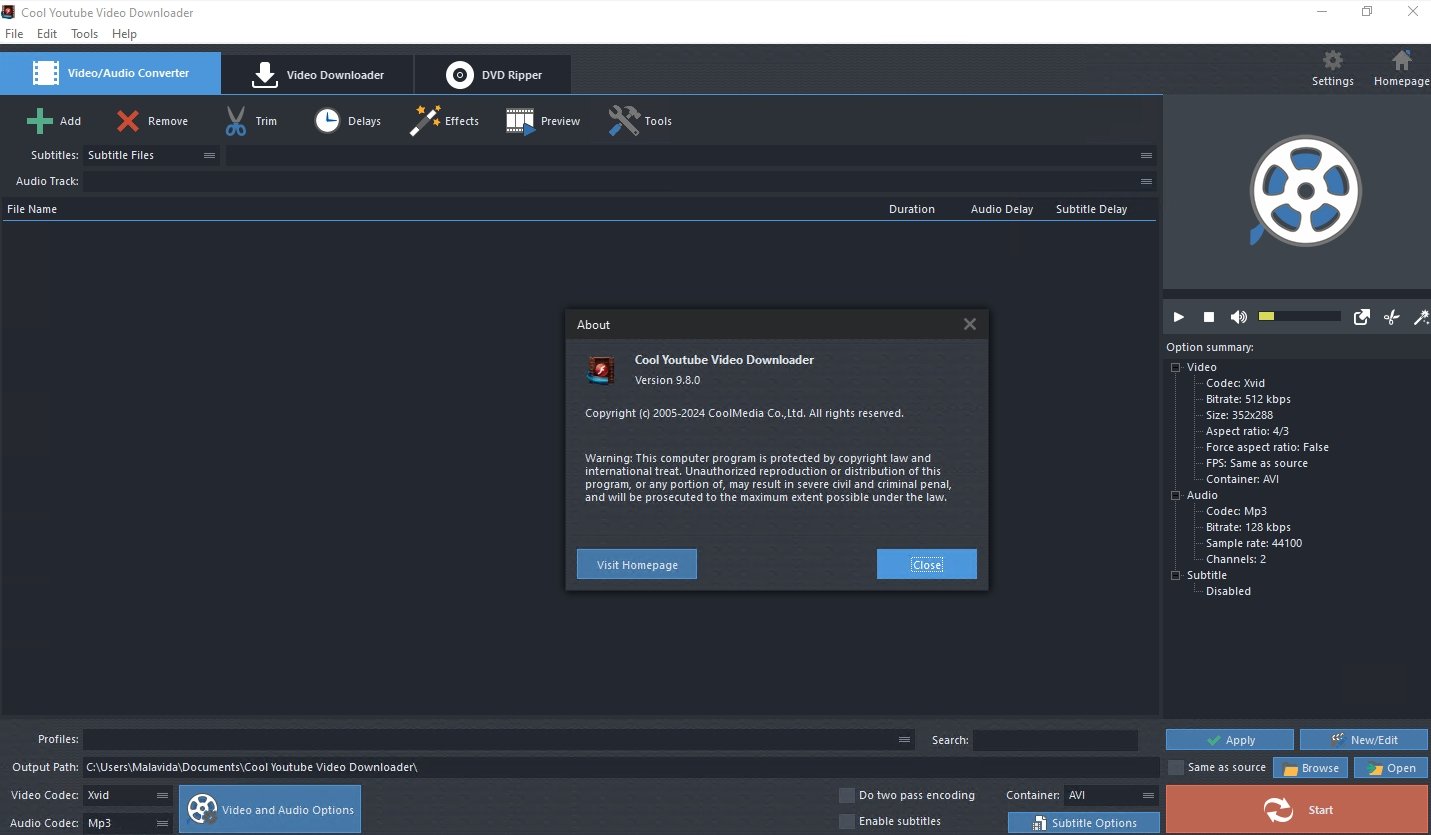
Task: Collapse the Subtitle tree node
Action: (x=1176, y=575)
